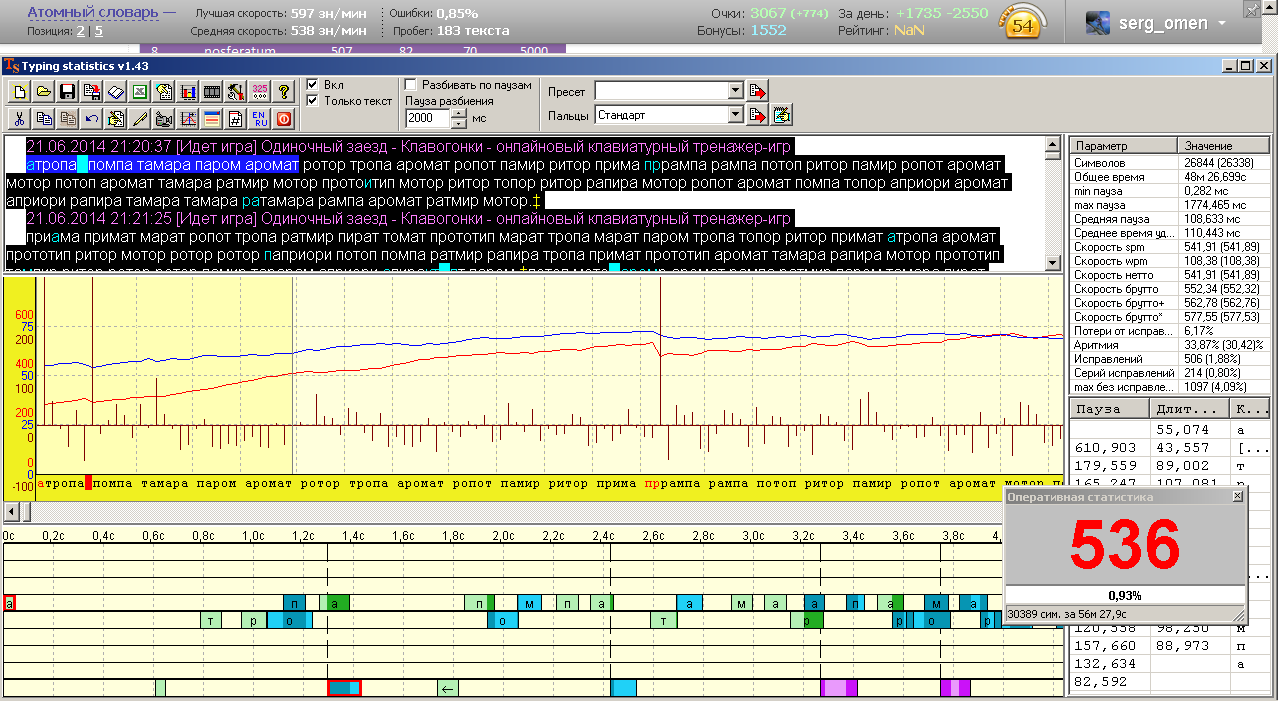Click the Excel export icon
Image resolution: width=1278 pixels, height=704 pixels.
[x=139, y=92]
